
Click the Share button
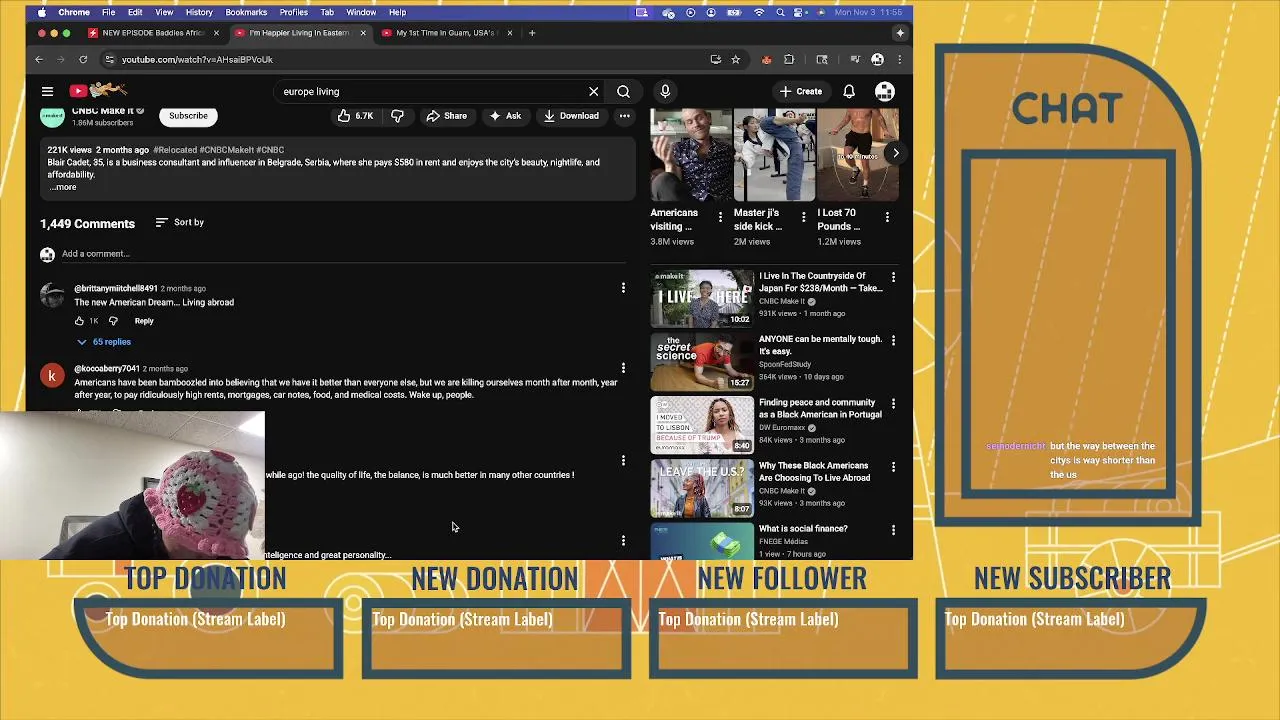click(x=446, y=116)
